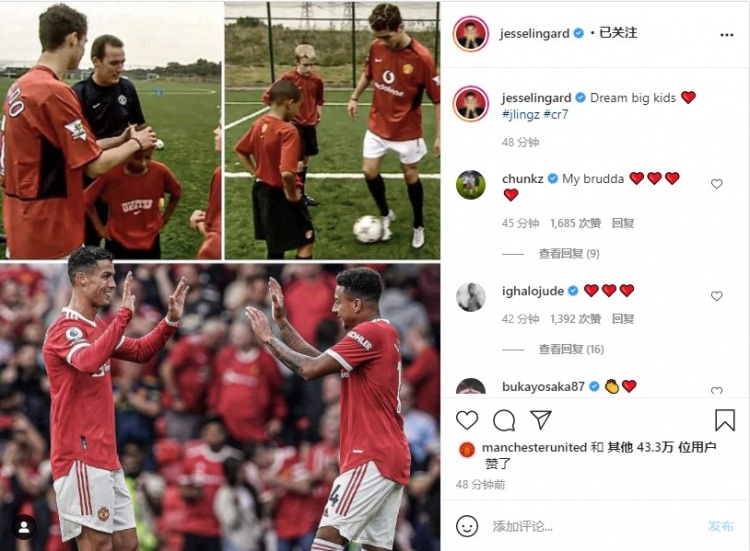This screenshot has height=551, width=750.
Task: Open the comment bubble icon
Action: point(504,420)
